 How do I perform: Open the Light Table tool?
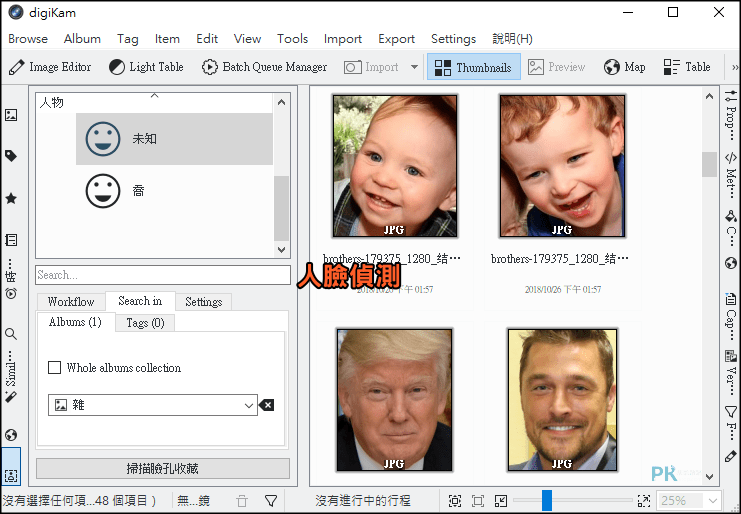point(146,67)
